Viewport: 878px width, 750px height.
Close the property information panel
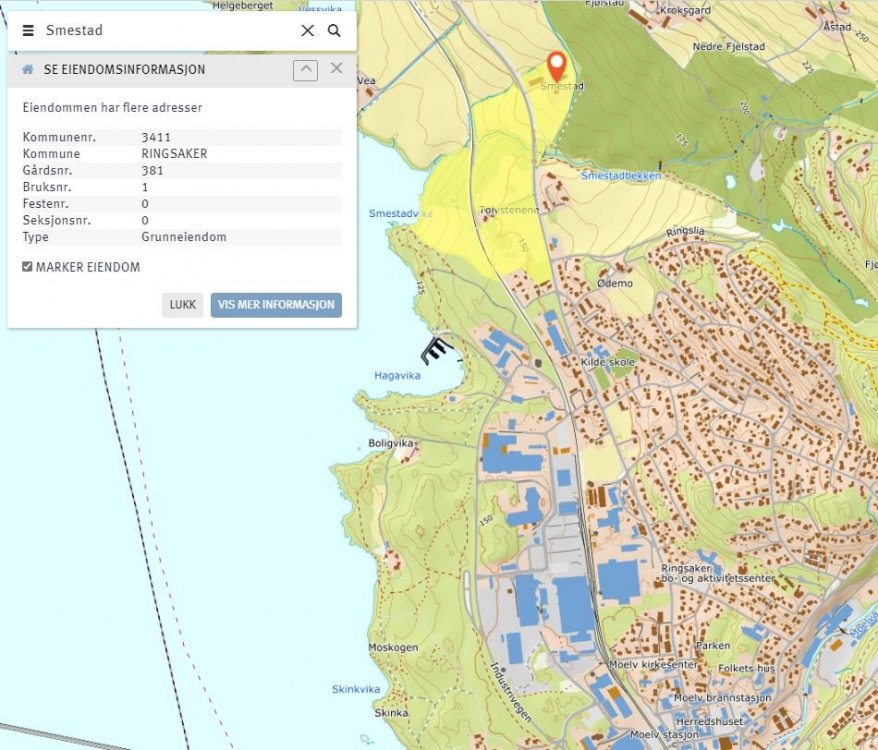[x=336, y=69]
